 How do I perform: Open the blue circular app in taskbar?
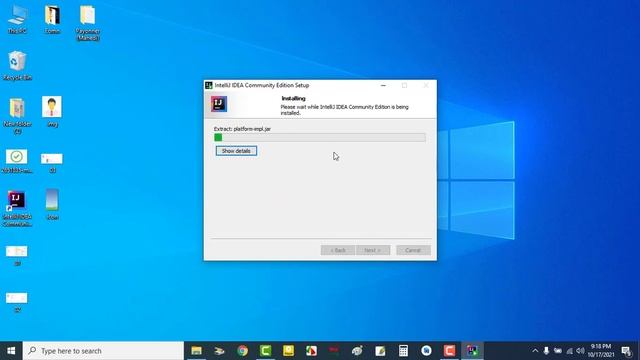point(426,351)
